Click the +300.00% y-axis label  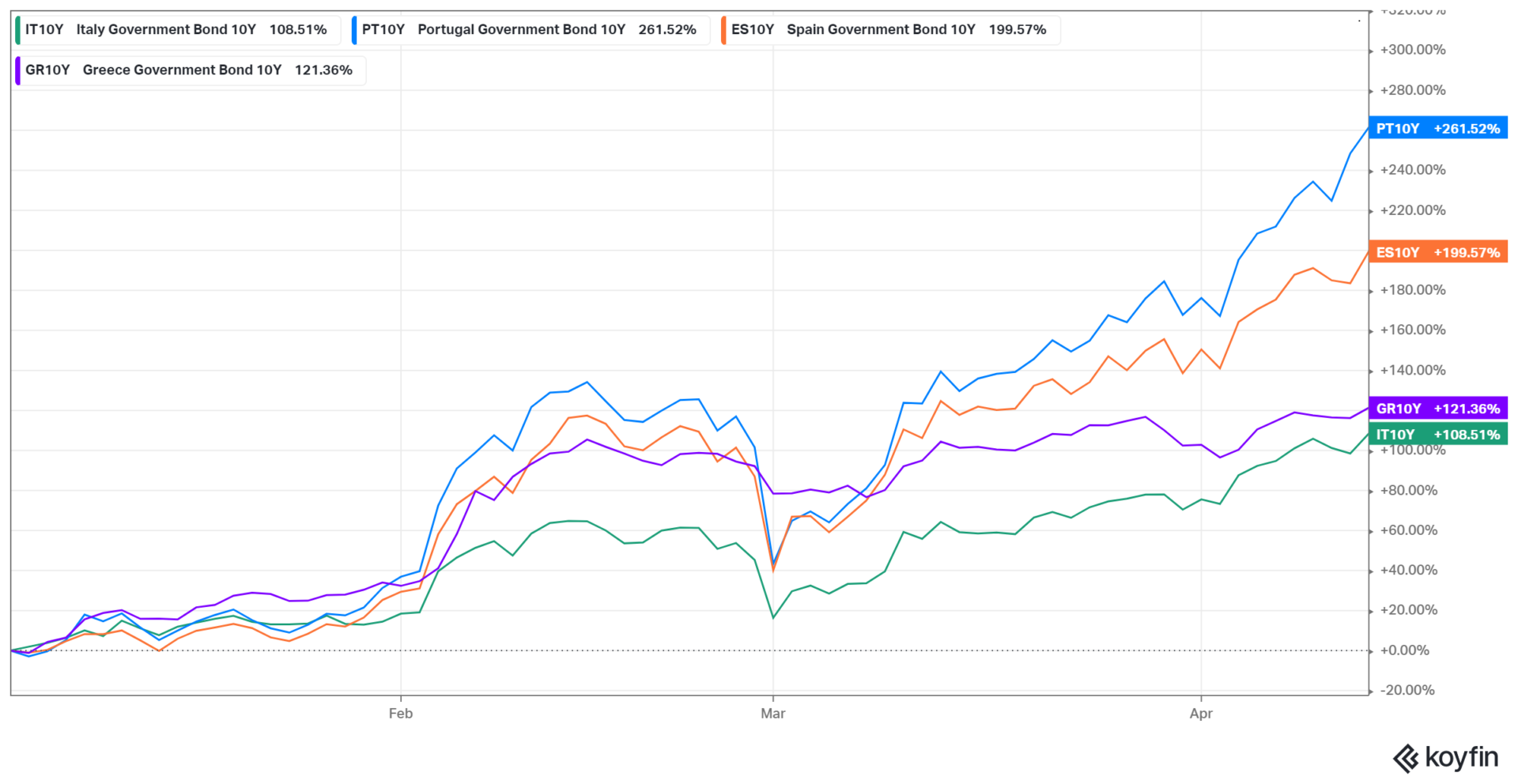tap(1412, 50)
